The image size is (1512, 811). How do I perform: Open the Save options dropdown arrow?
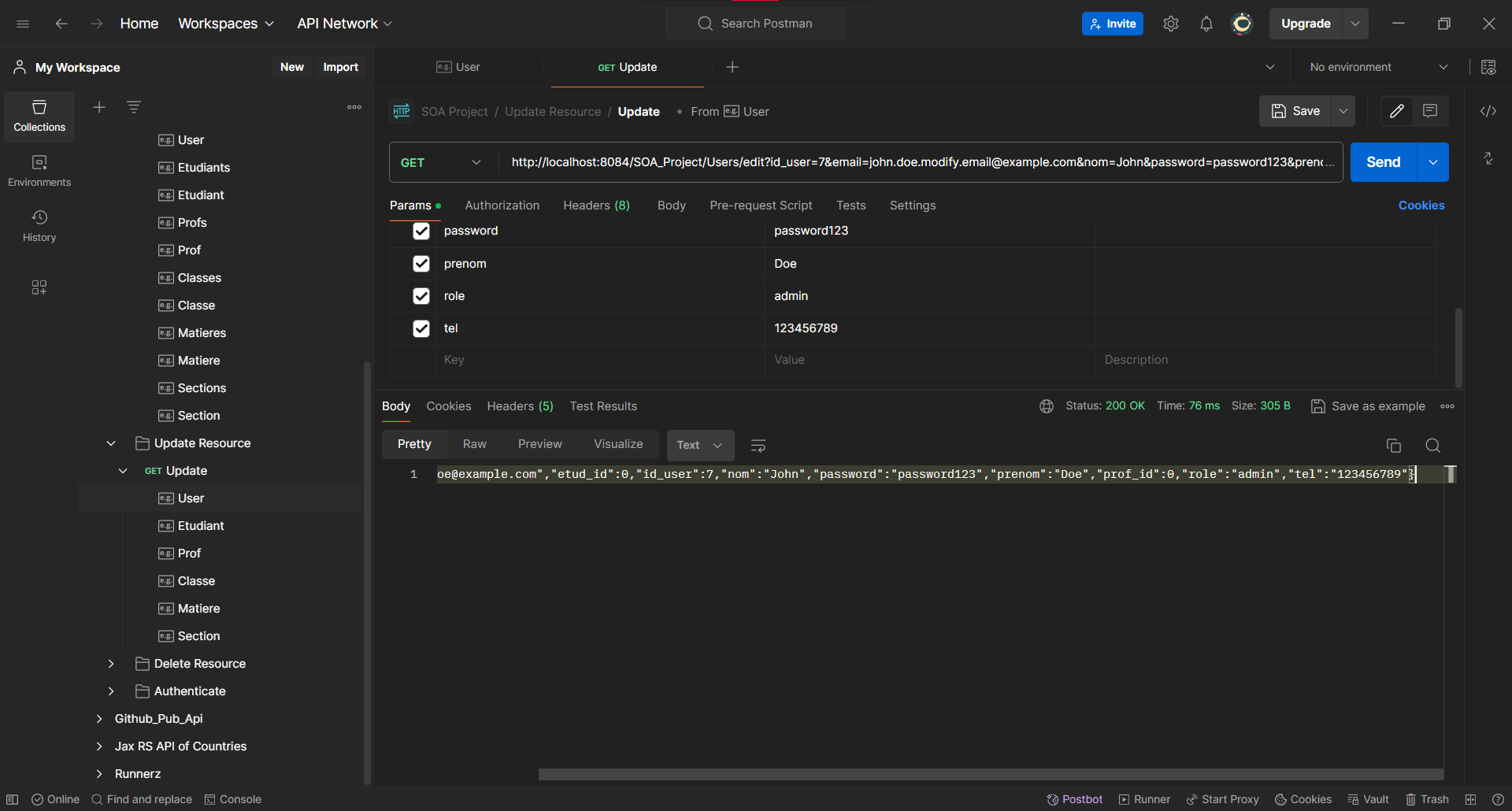pos(1343,111)
